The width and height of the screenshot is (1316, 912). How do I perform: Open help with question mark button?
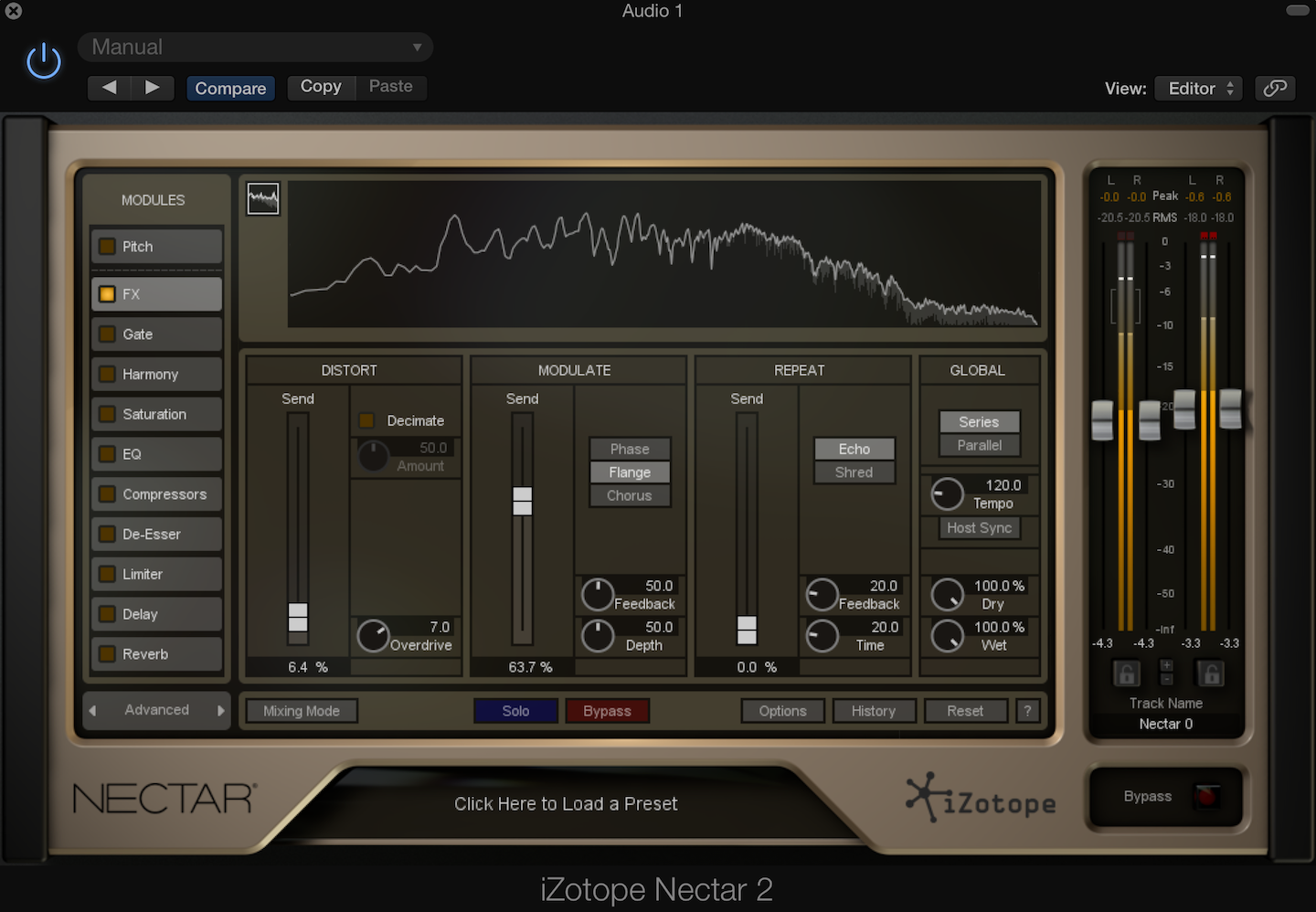[x=1028, y=711]
